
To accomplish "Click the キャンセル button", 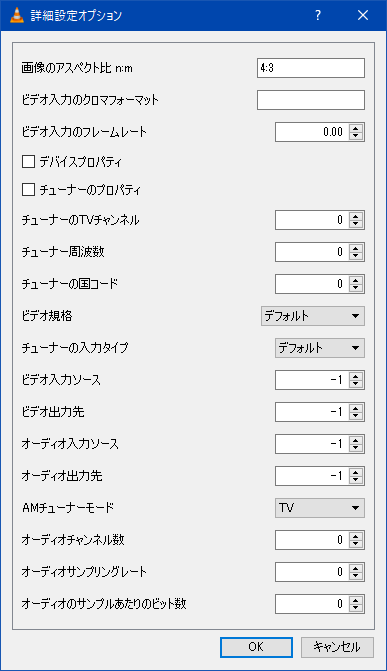I will [337, 647].
